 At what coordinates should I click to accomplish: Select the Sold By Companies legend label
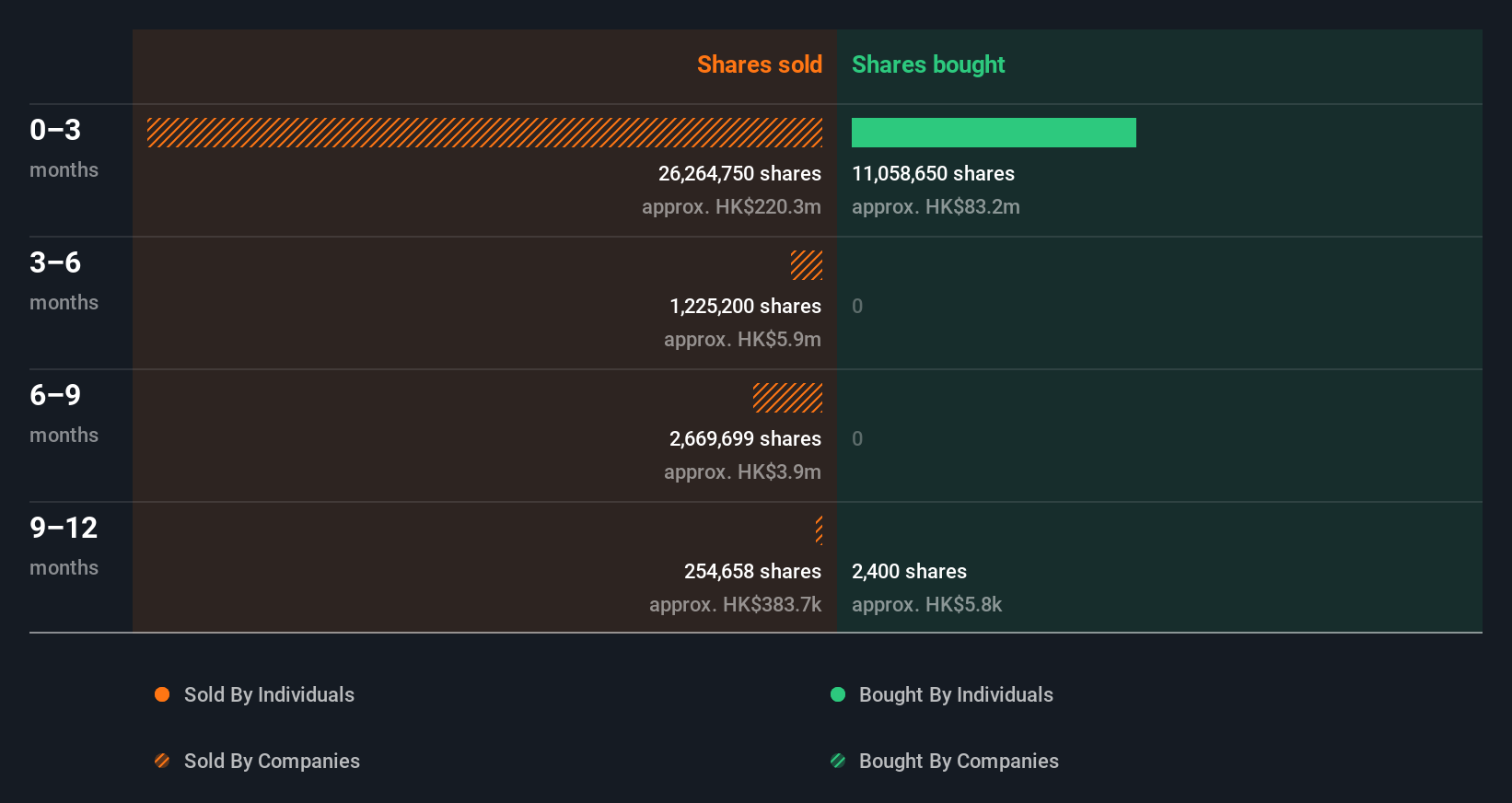(272, 761)
